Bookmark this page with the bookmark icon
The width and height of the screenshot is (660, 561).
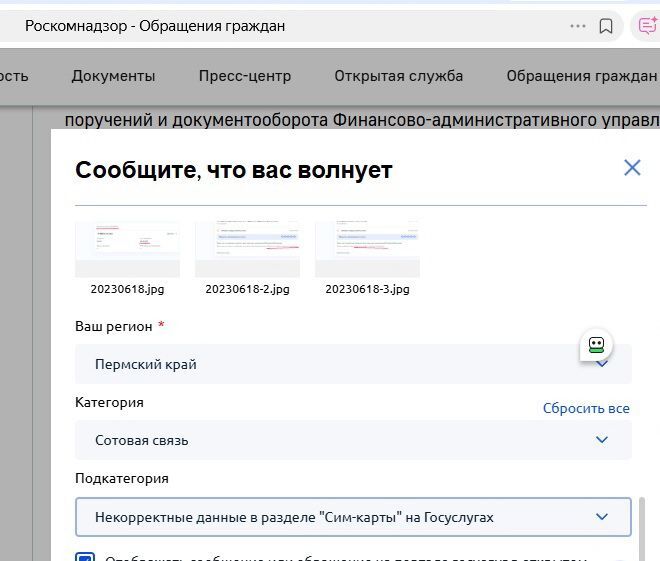tap(606, 26)
